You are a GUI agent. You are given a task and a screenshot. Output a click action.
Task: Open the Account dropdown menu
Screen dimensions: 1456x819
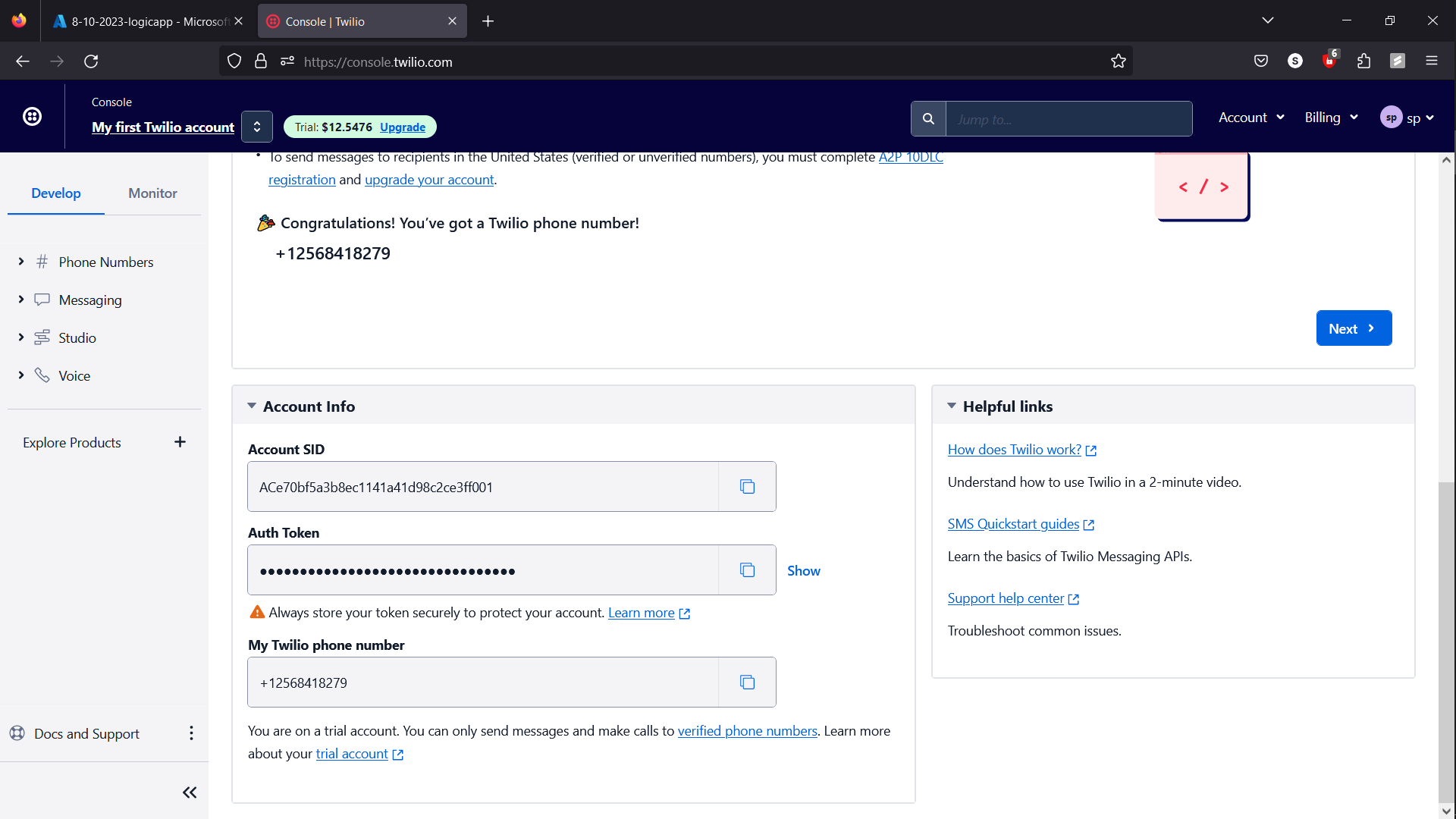(1250, 117)
